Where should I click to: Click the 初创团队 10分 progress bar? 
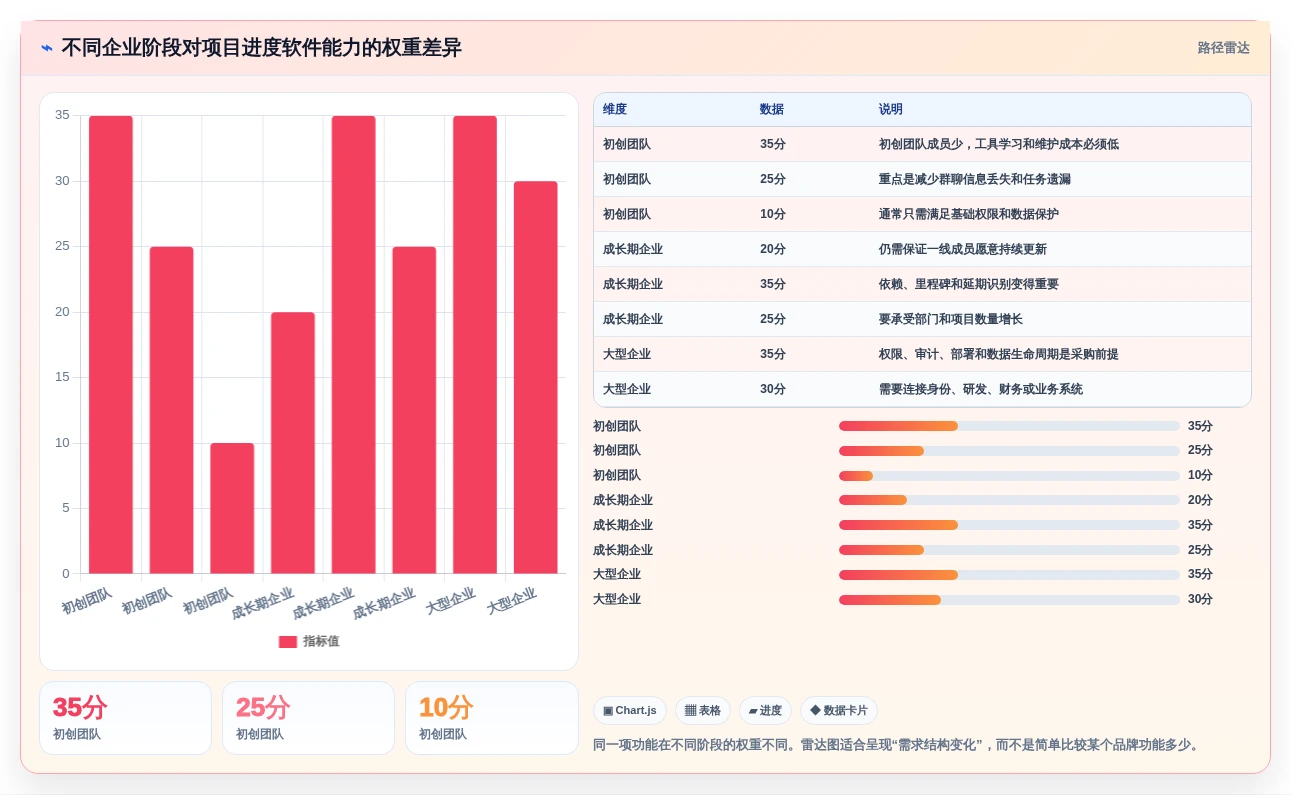pos(1009,476)
